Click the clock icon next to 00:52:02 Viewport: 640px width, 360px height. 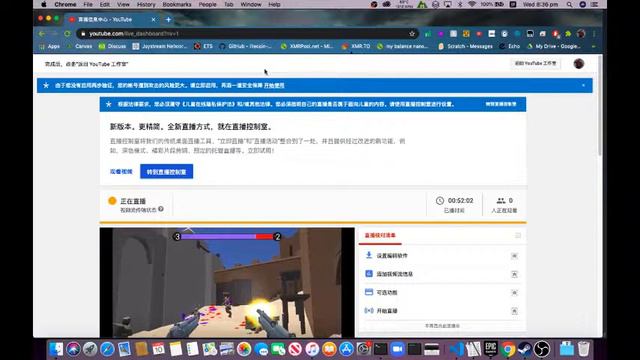coord(440,200)
